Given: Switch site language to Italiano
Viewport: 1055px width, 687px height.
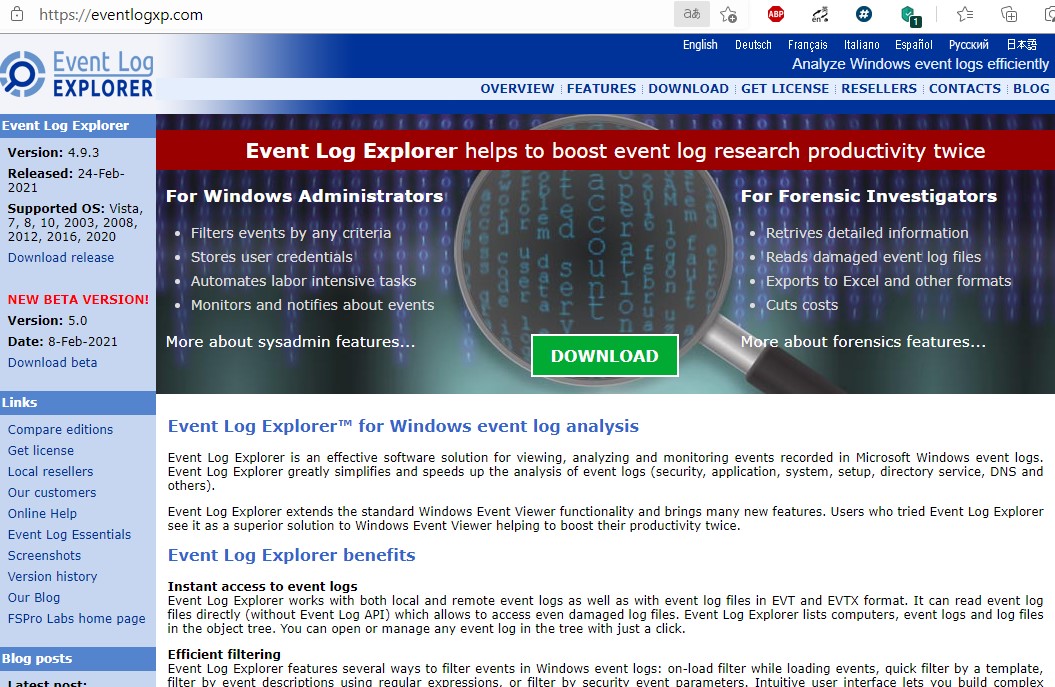Looking at the screenshot, I should pos(861,45).
